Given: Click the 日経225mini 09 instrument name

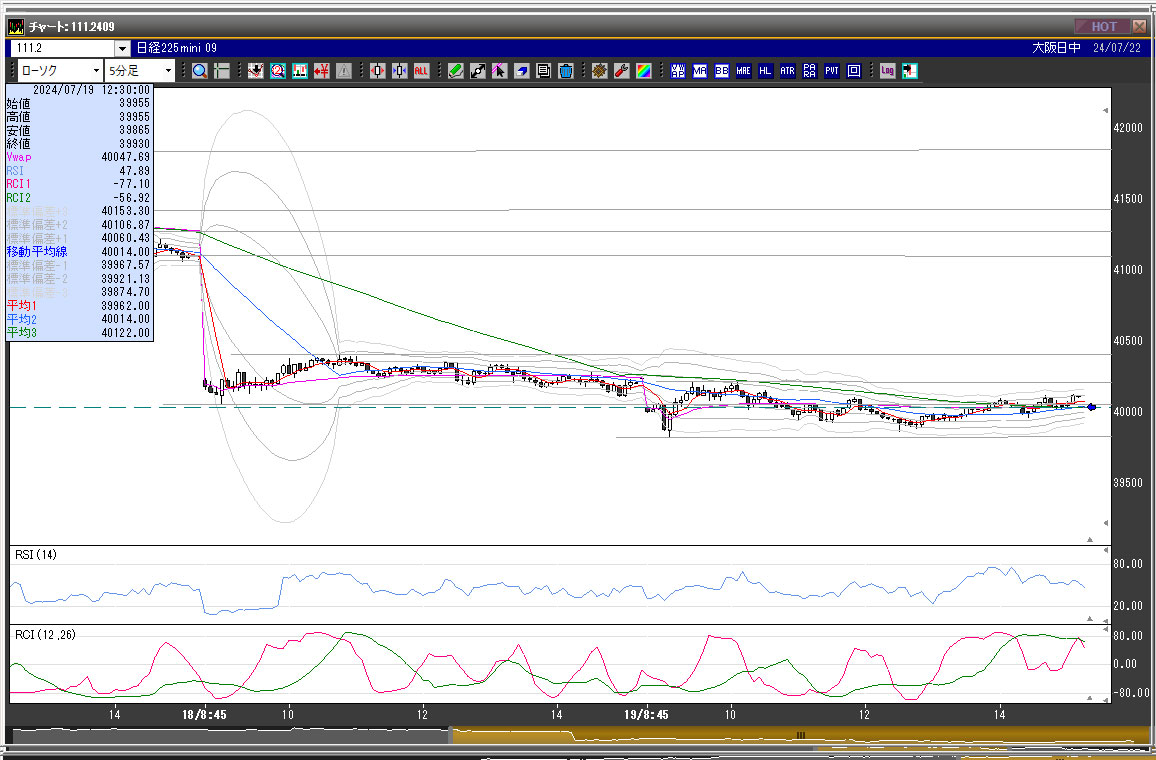Looking at the screenshot, I should (x=177, y=49).
